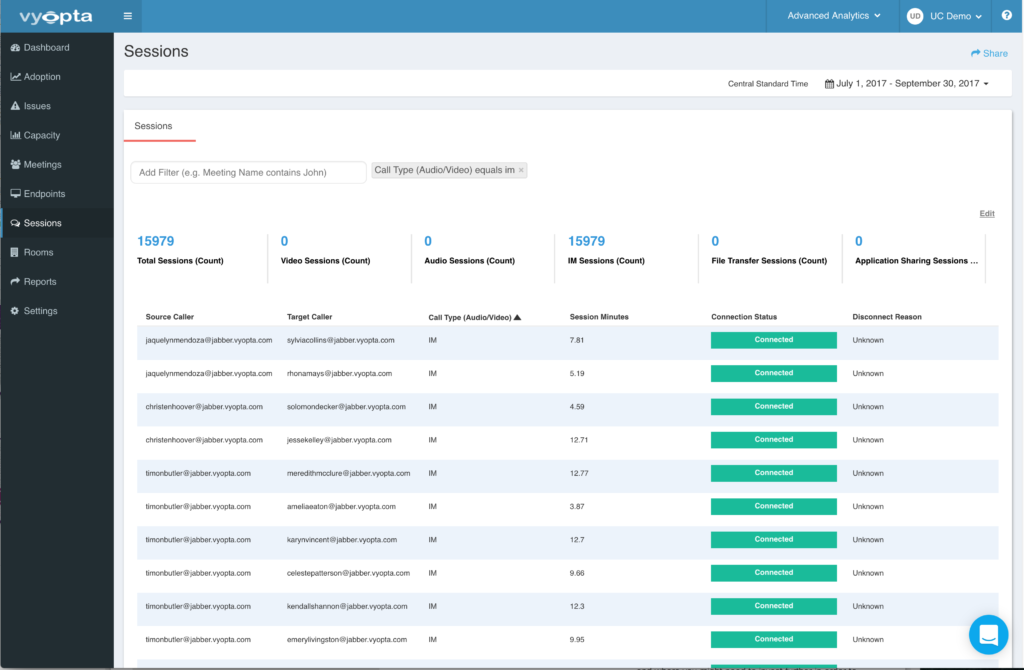Image resolution: width=1024 pixels, height=670 pixels.
Task: Click the Vyopta logo
Action: 56,16
